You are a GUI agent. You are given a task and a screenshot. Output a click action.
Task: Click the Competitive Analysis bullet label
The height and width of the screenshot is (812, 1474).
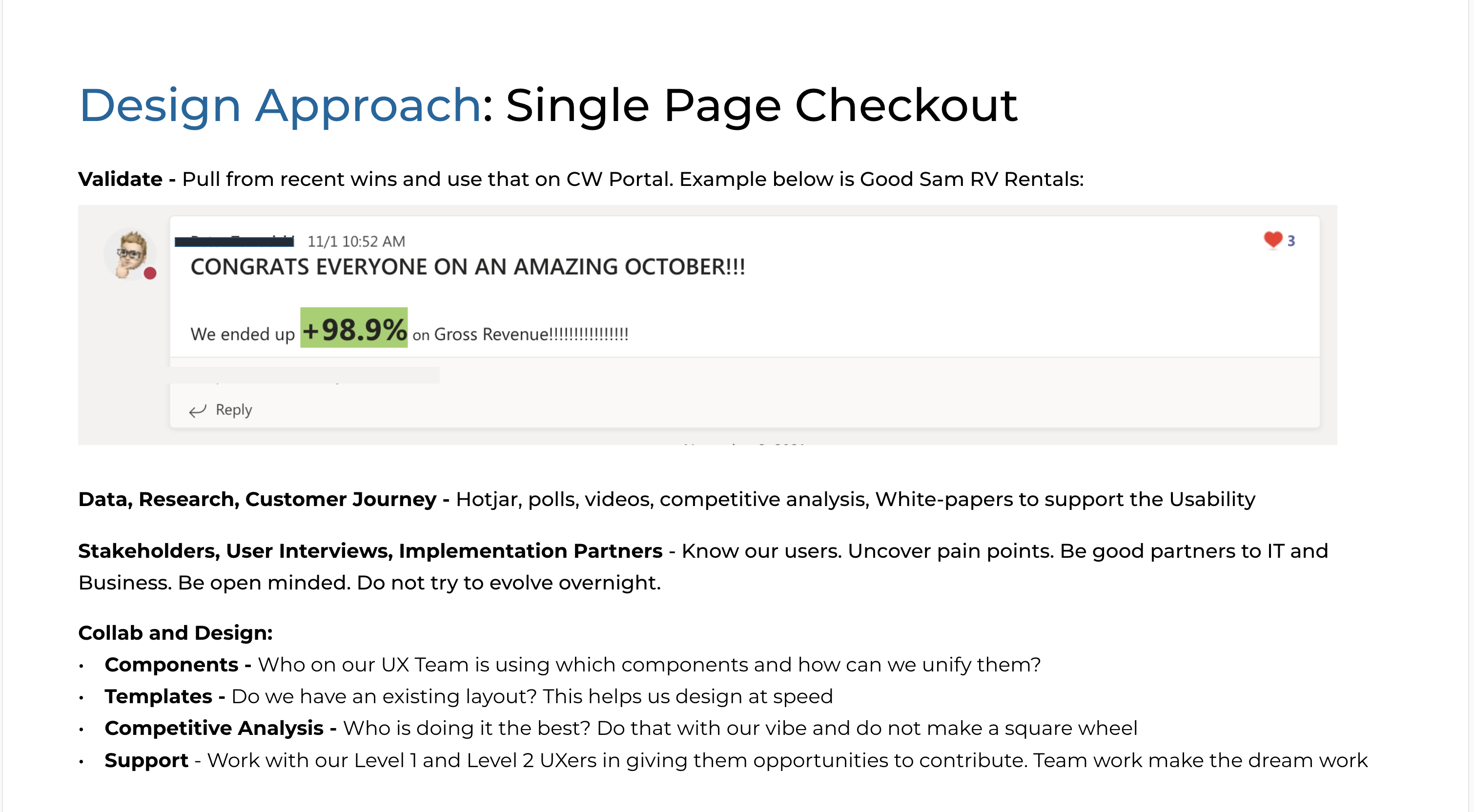[x=214, y=729]
